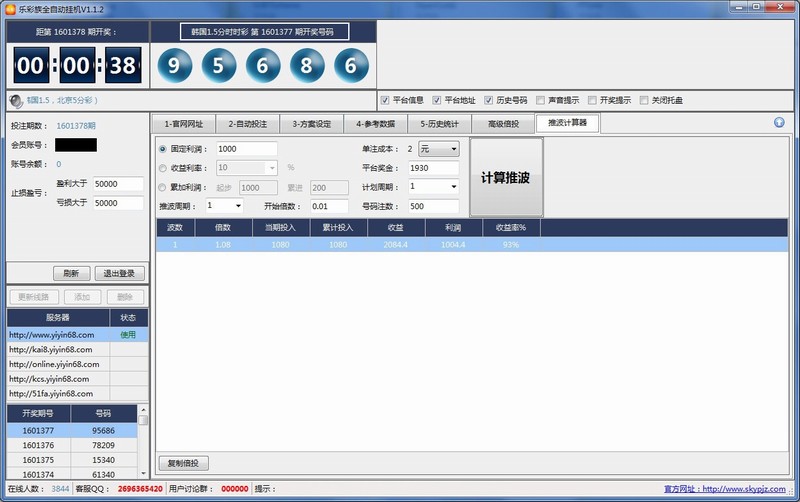The height and width of the screenshot is (502, 800).
Task: Click the 退出登录 button
Action: coord(120,273)
